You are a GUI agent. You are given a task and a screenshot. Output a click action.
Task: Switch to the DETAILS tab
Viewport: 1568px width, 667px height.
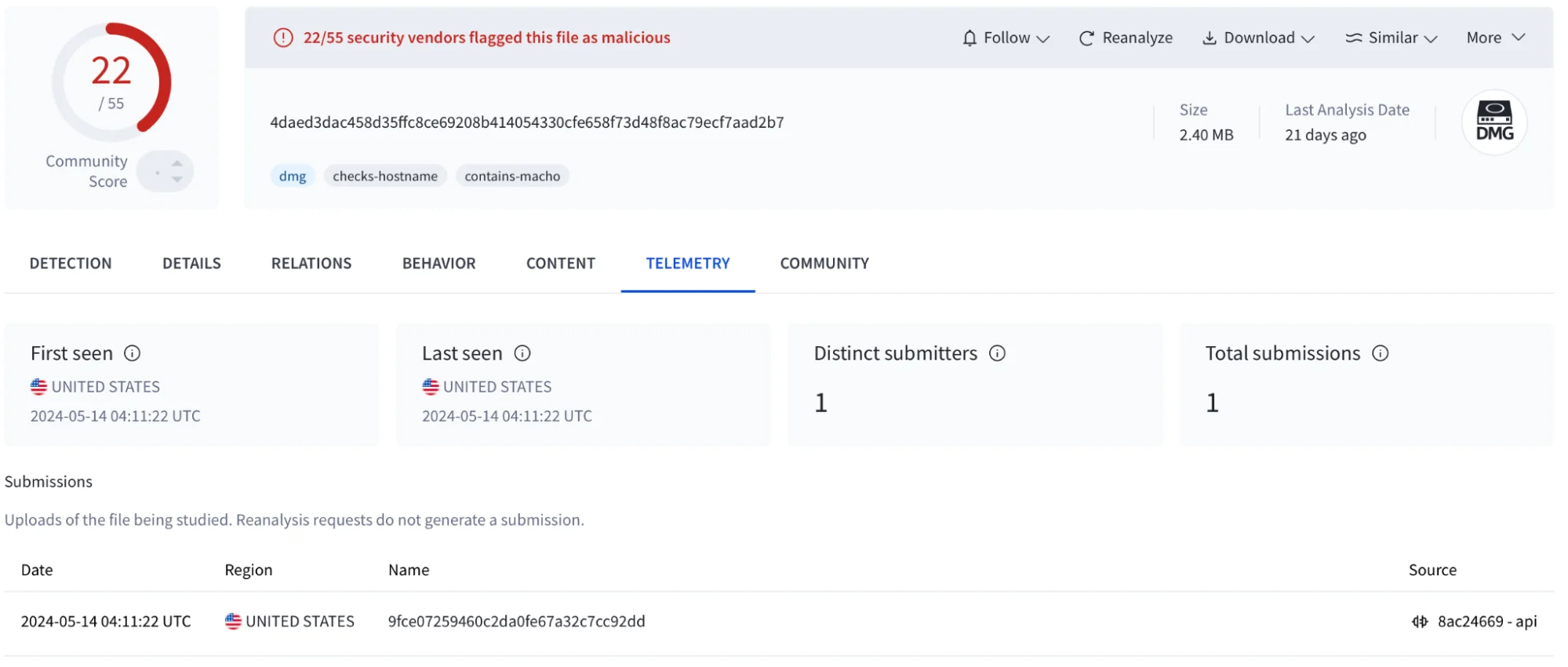(191, 264)
